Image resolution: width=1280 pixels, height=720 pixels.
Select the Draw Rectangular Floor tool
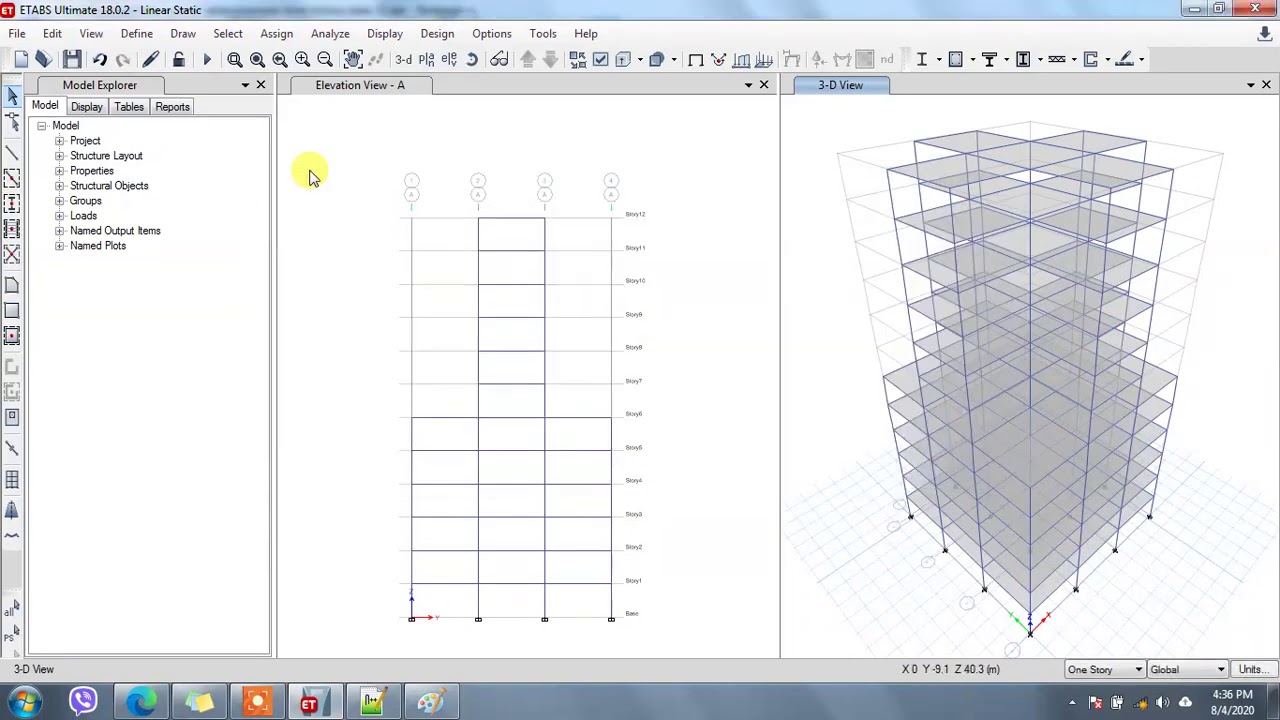[x=12, y=310]
